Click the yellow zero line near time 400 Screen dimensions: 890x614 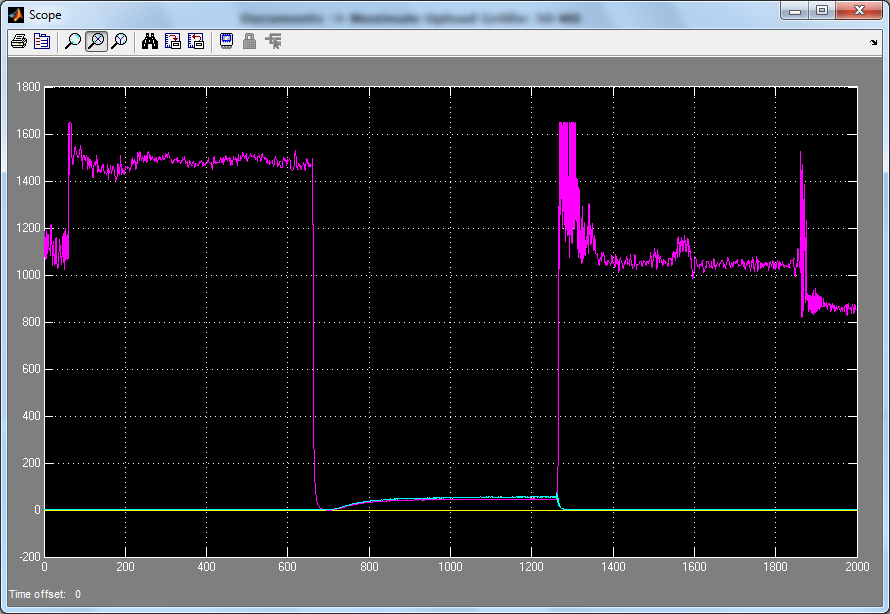tap(206, 510)
